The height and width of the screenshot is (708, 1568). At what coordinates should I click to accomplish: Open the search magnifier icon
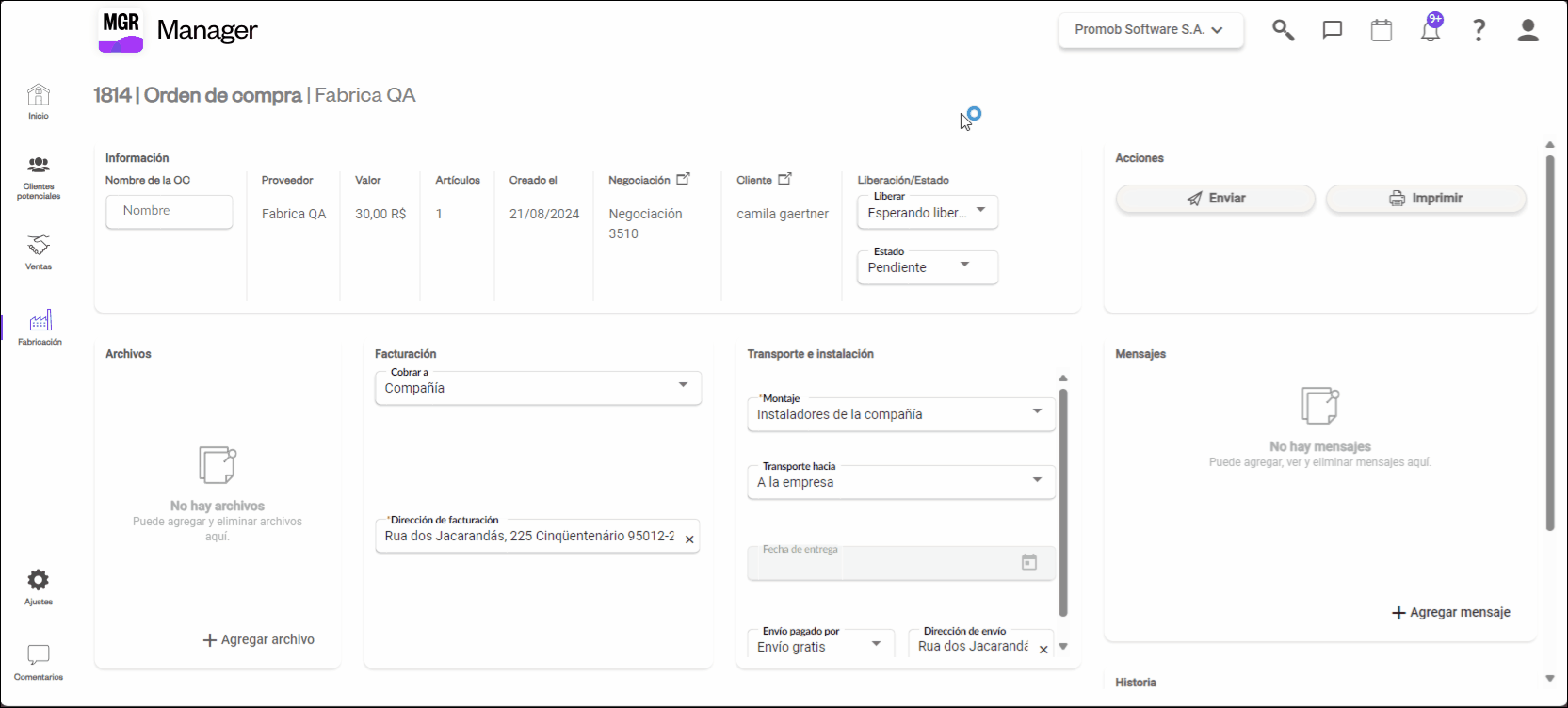pos(1283,30)
